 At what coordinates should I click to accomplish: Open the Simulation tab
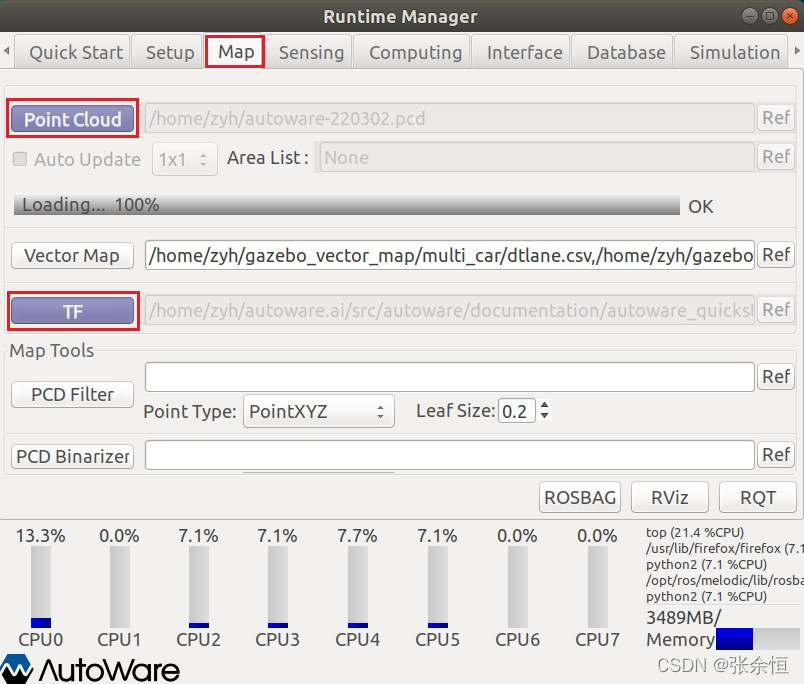point(731,52)
